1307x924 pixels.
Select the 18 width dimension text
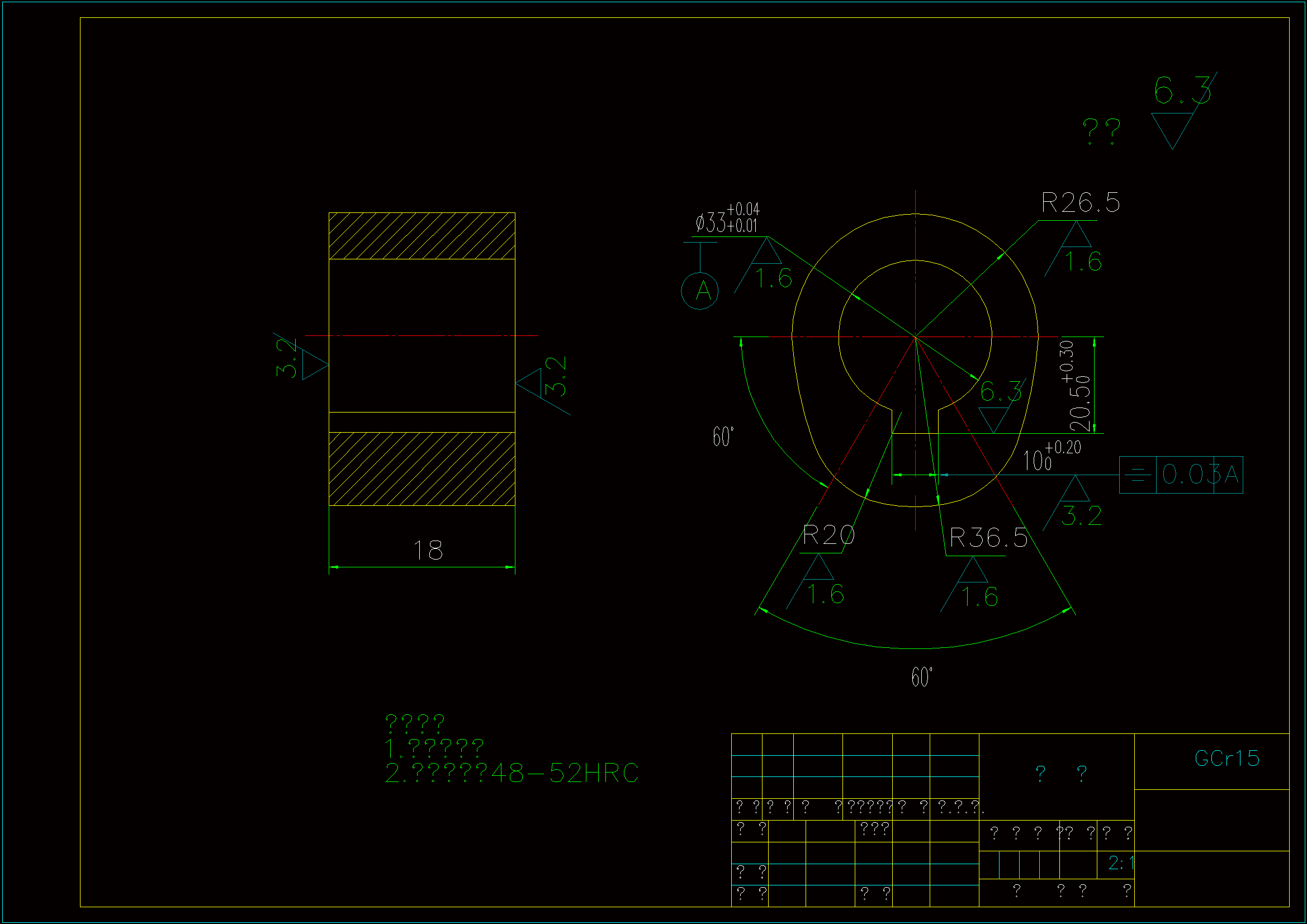point(428,550)
